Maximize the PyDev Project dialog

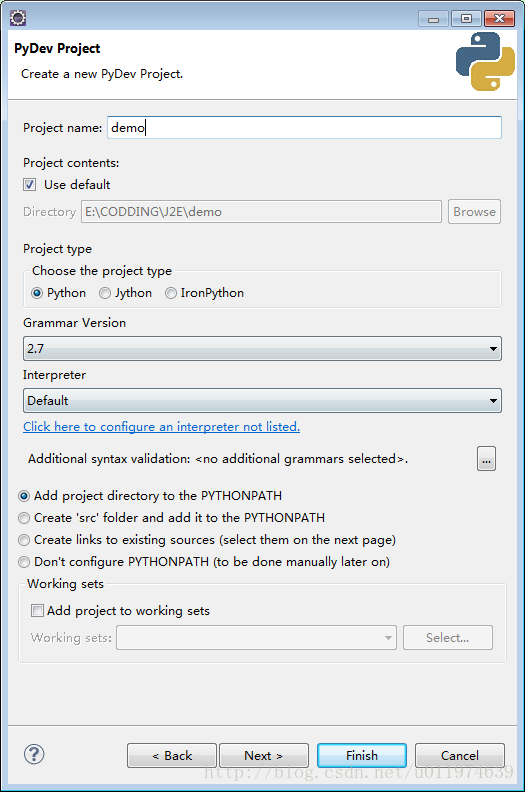point(466,19)
